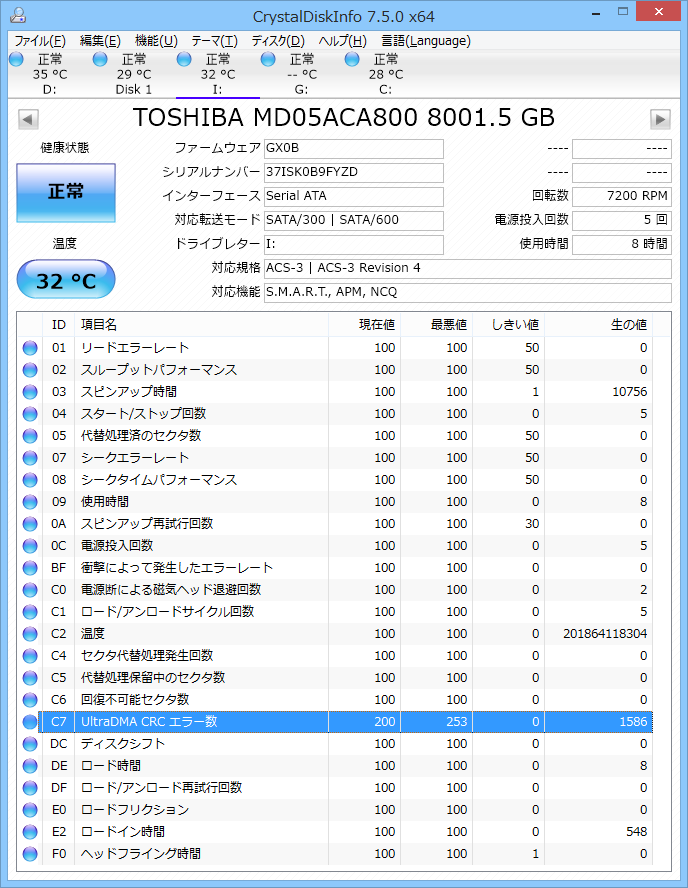Select the スピンアップ再試行回数 row
This screenshot has height=888, width=688.
[336, 524]
